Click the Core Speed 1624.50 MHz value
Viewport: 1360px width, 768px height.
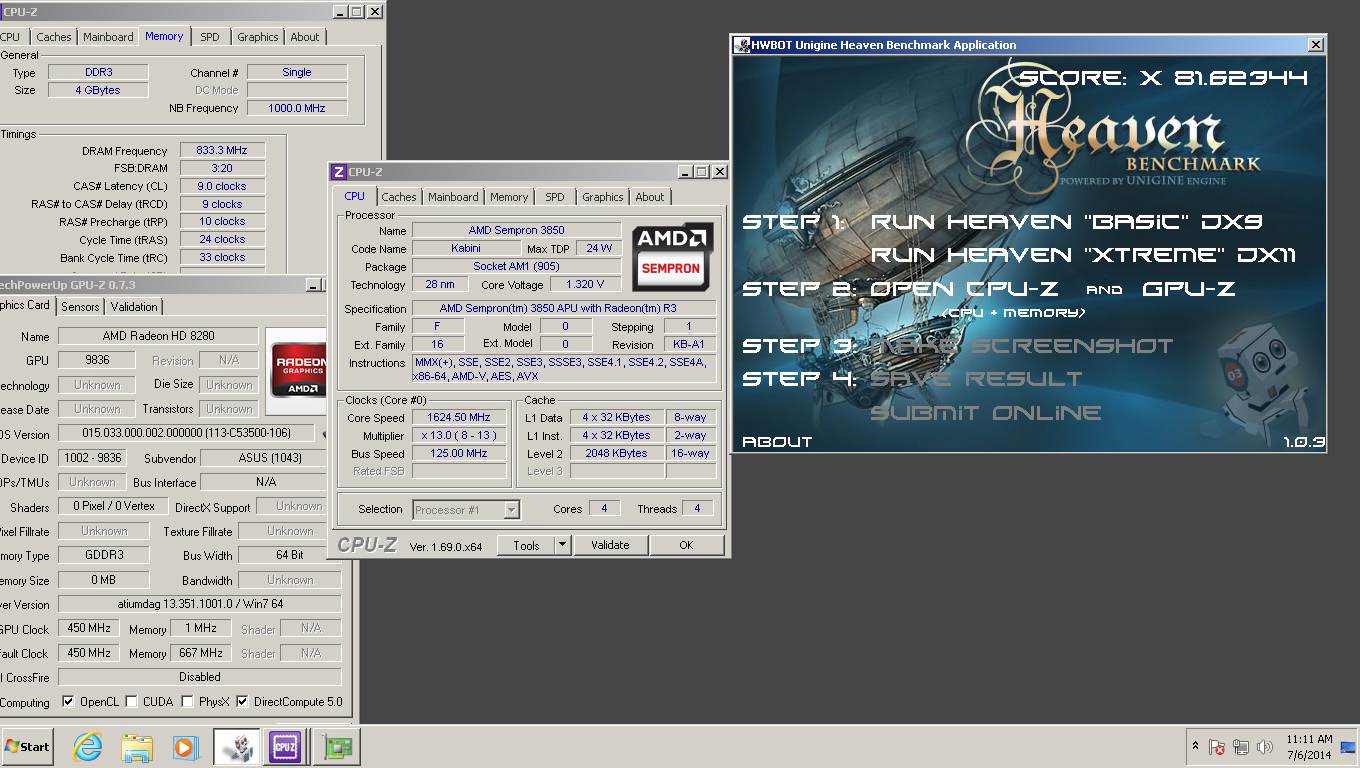(460, 418)
